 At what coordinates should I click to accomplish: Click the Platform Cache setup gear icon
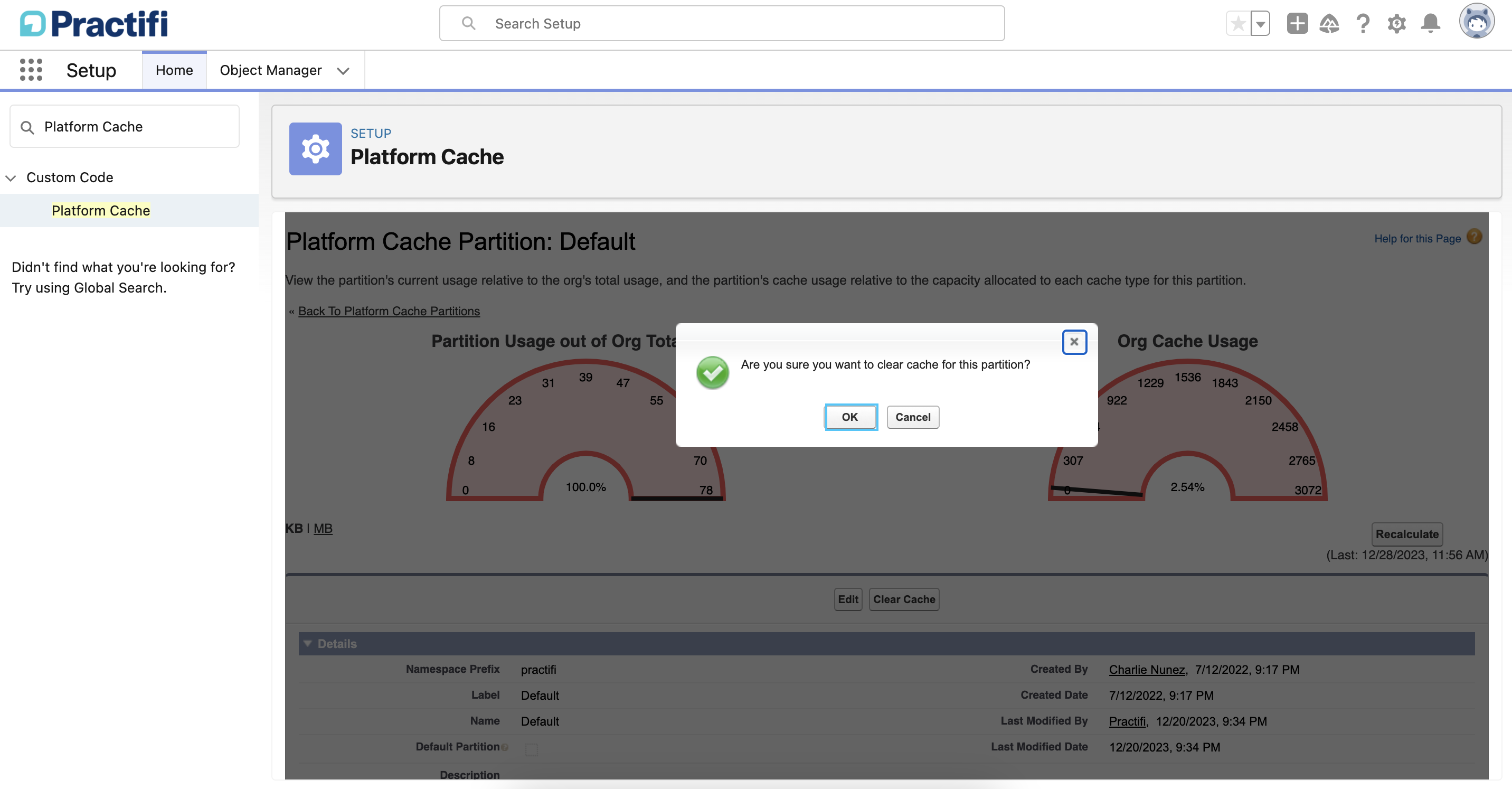tap(315, 149)
